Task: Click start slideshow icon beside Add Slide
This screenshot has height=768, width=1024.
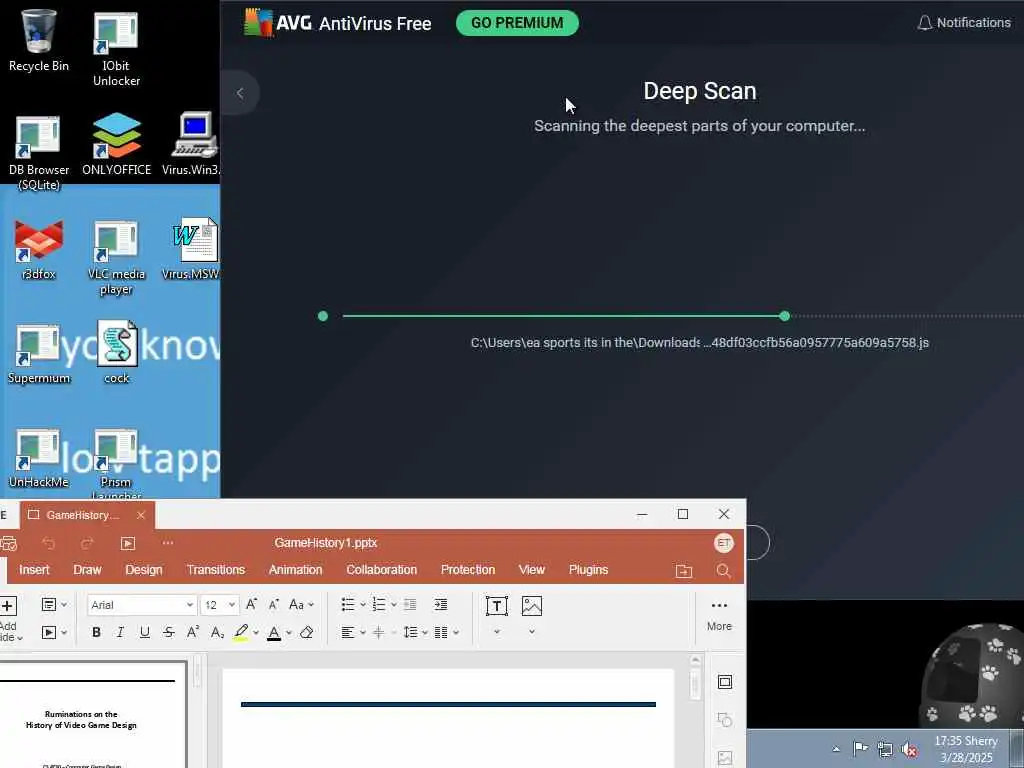Action: coord(49,632)
